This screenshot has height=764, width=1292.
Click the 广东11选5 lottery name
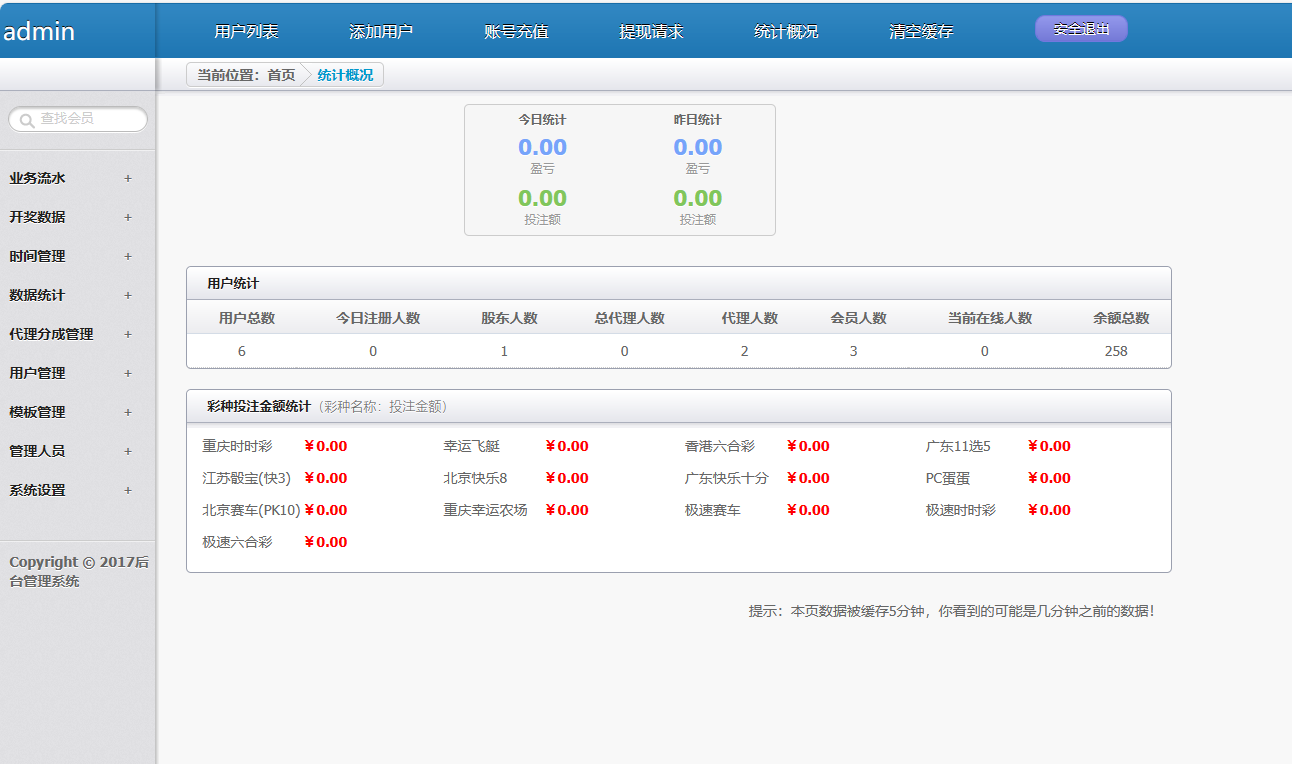tap(958, 446)
